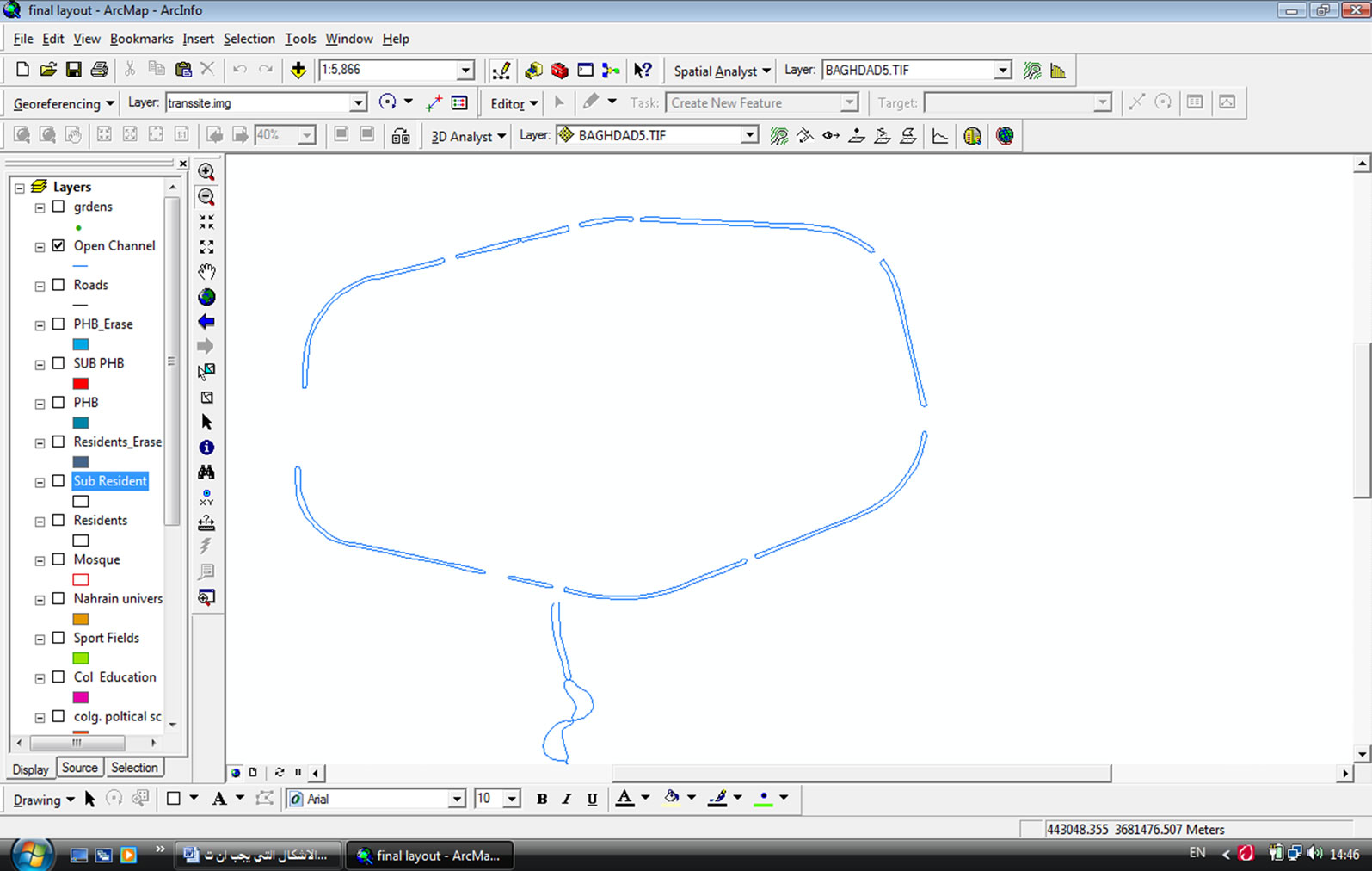Click the SUB PHB red symbol swatch
The height and width of the screenshot is (871, 1372).
81,383
